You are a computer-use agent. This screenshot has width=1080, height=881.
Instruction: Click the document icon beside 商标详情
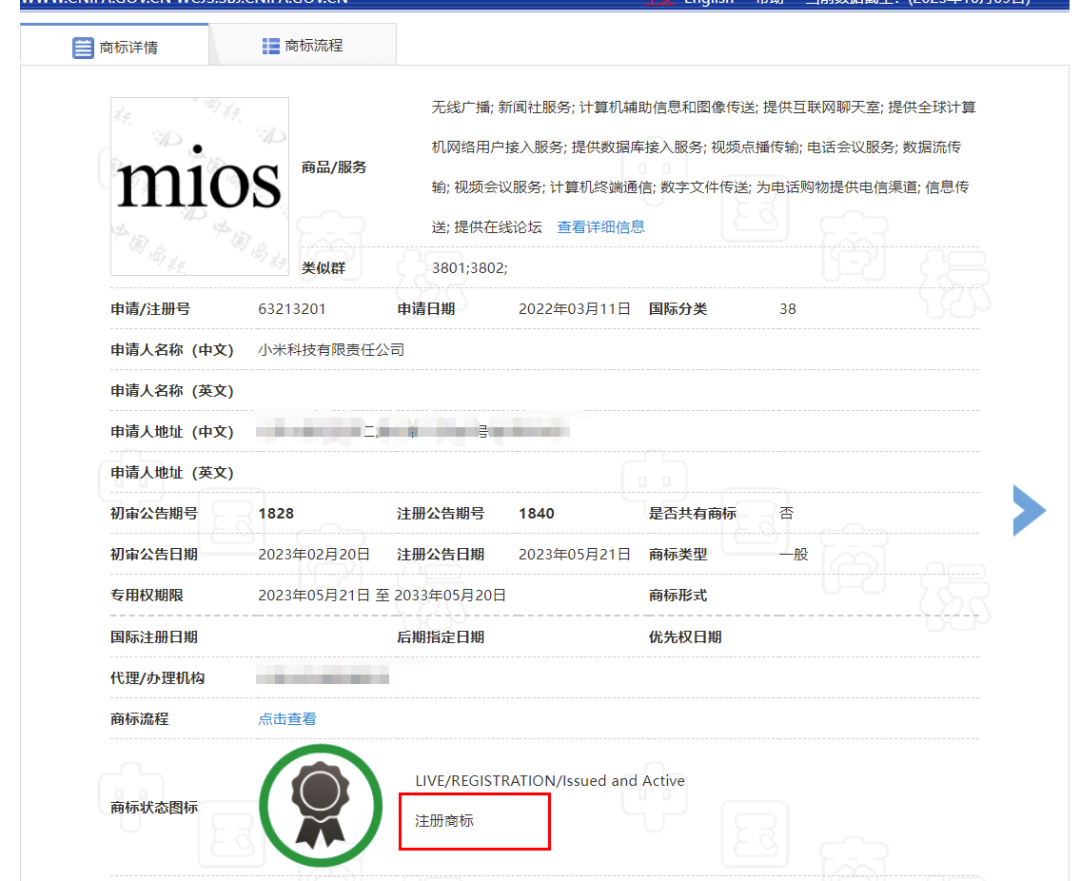pos(83,48)
